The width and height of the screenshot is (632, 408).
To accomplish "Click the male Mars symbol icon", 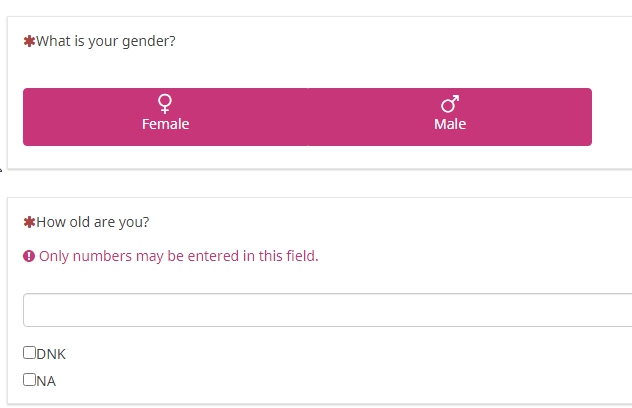I will point(450,103).
